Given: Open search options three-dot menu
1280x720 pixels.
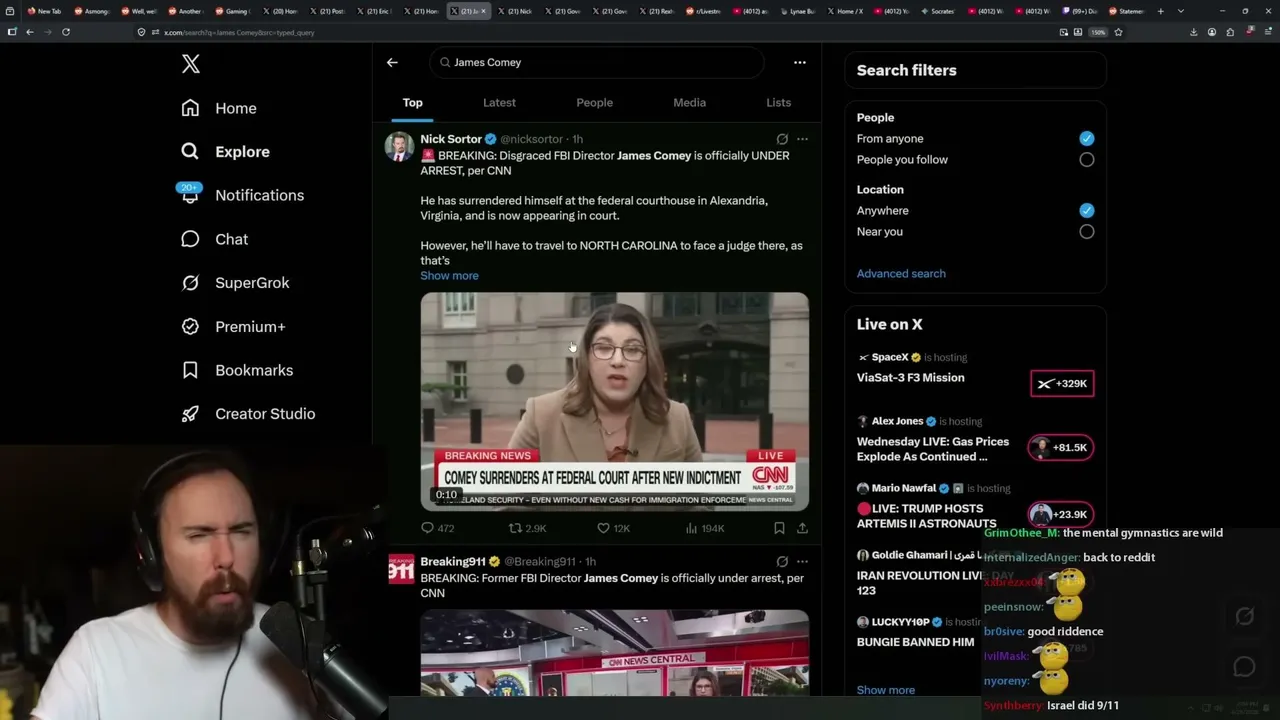Looking at the screenshot, I should coord(800,62).
